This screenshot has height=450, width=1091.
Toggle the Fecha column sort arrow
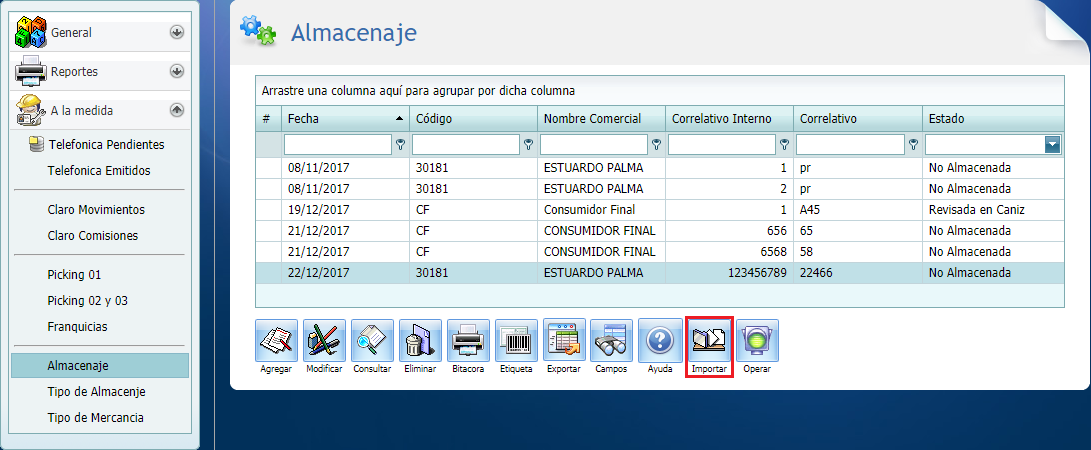pyautogui.click(x=399, y=119)
